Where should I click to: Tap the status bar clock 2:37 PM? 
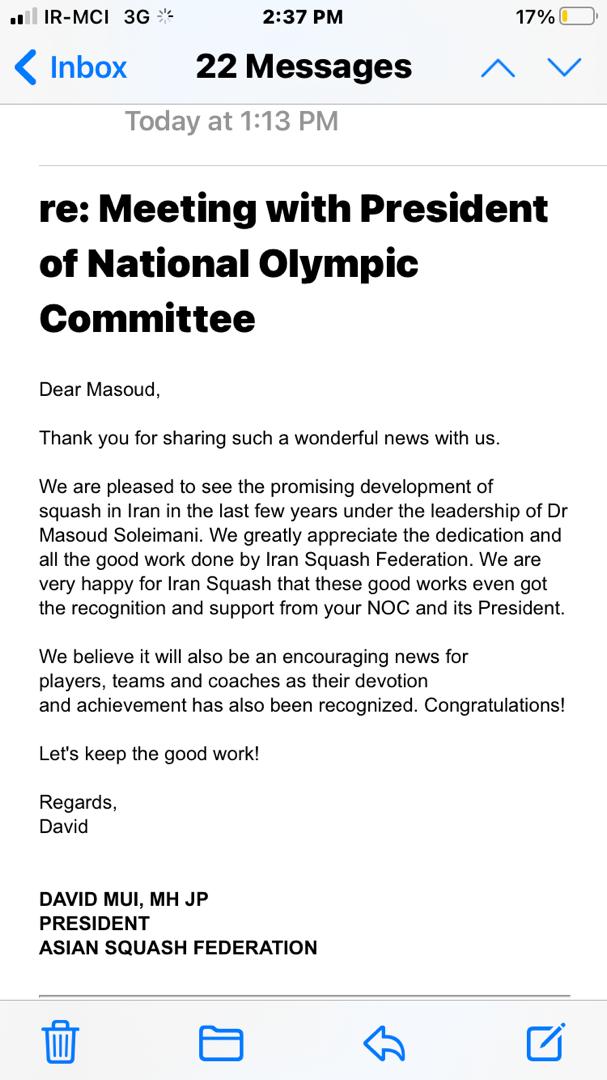click(302, 17)
